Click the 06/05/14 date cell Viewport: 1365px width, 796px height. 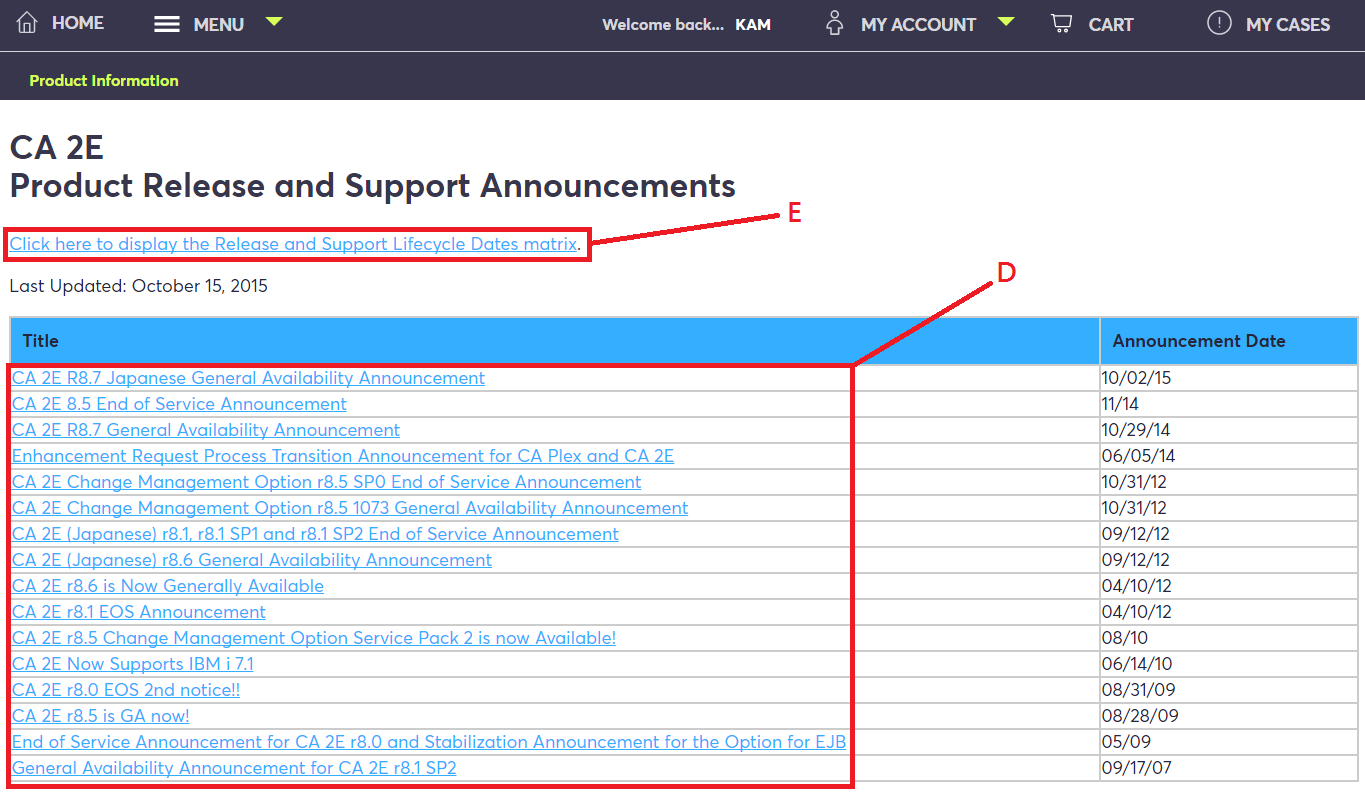1229,456
